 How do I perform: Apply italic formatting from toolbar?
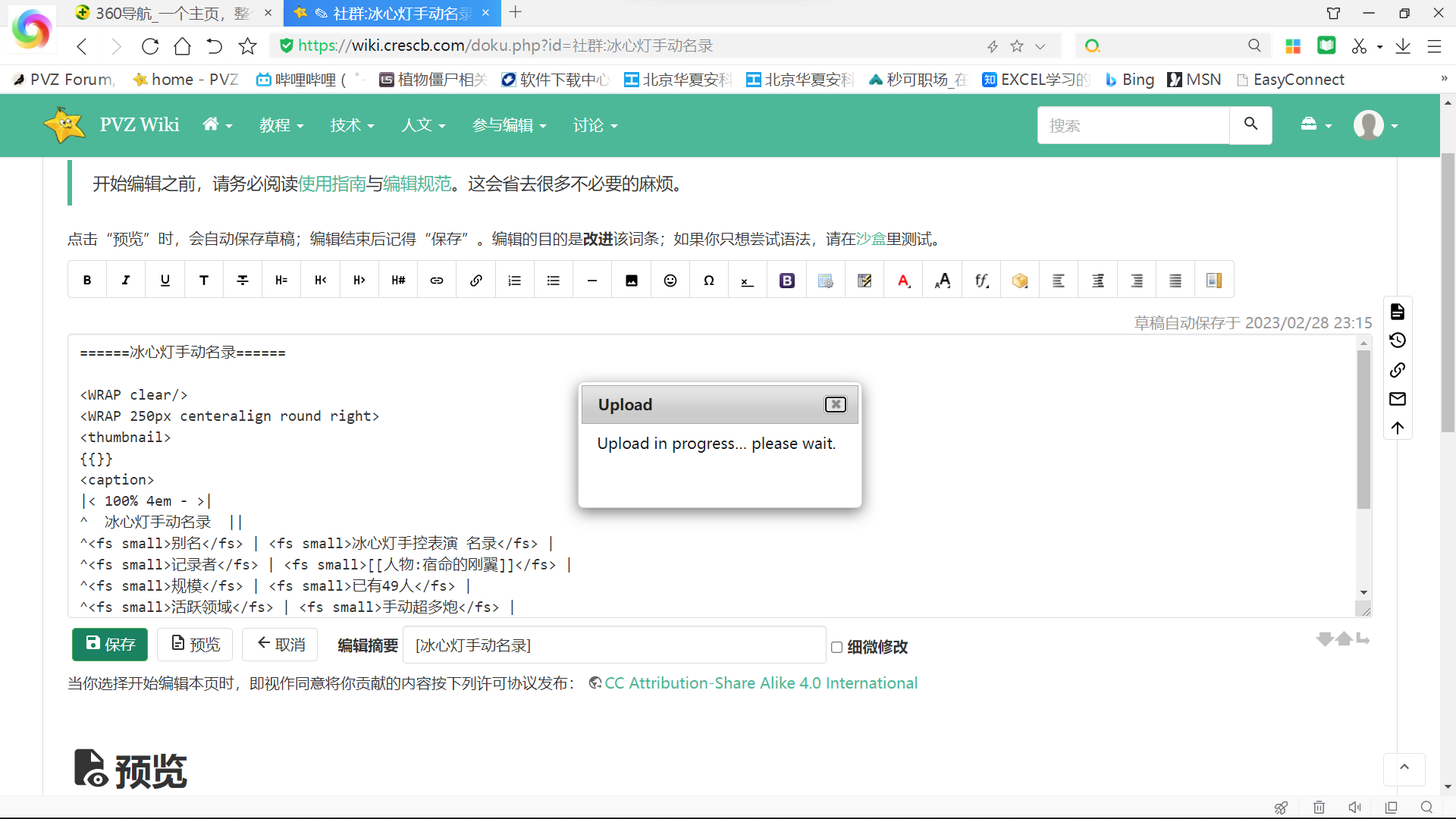tap(126, 281)
